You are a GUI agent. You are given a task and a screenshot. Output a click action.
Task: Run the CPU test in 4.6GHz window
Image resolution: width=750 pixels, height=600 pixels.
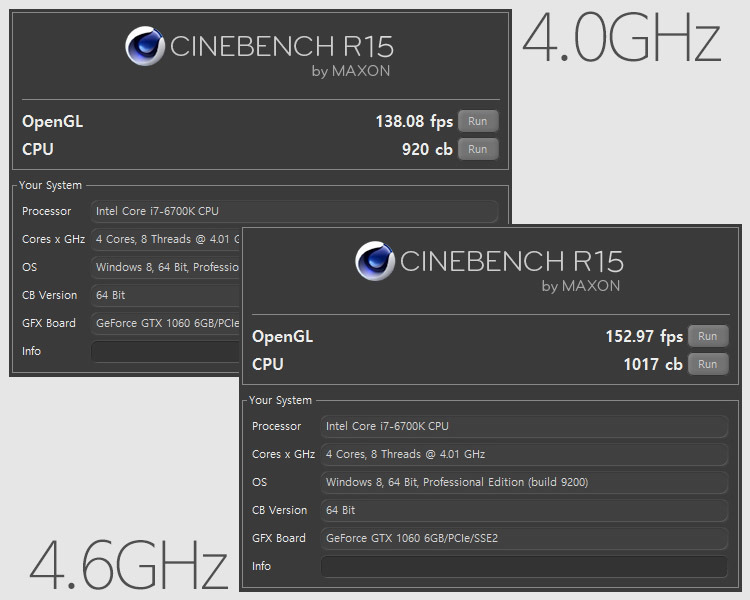[708, 364]
